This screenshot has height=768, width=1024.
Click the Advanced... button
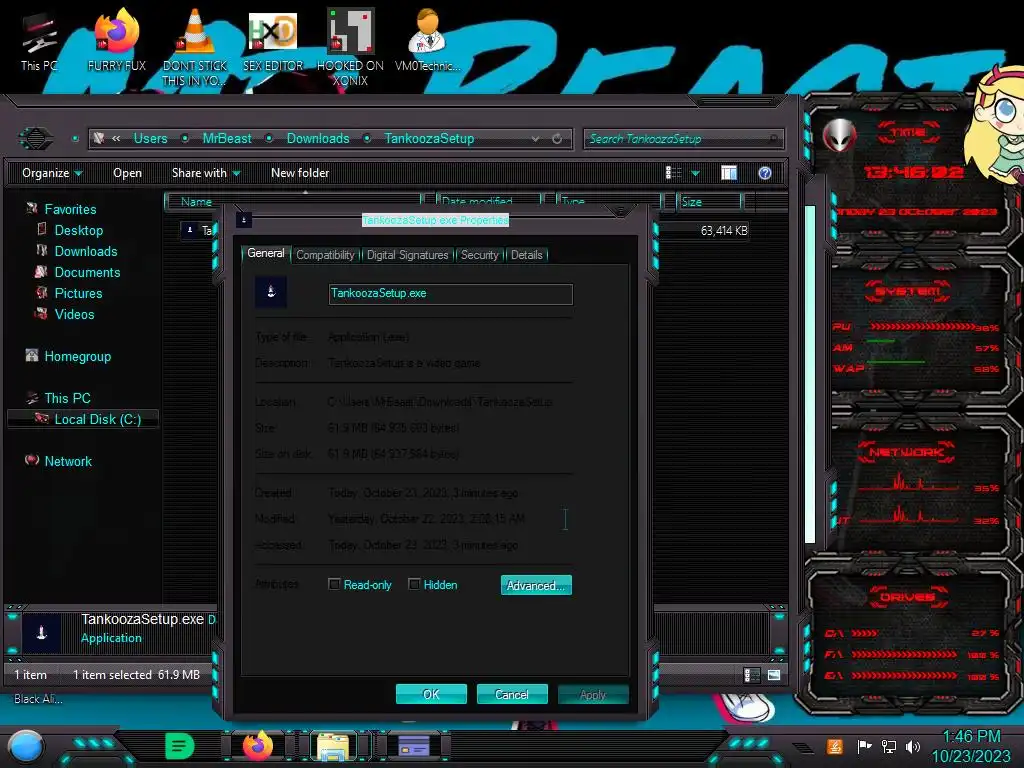[536, 585]
